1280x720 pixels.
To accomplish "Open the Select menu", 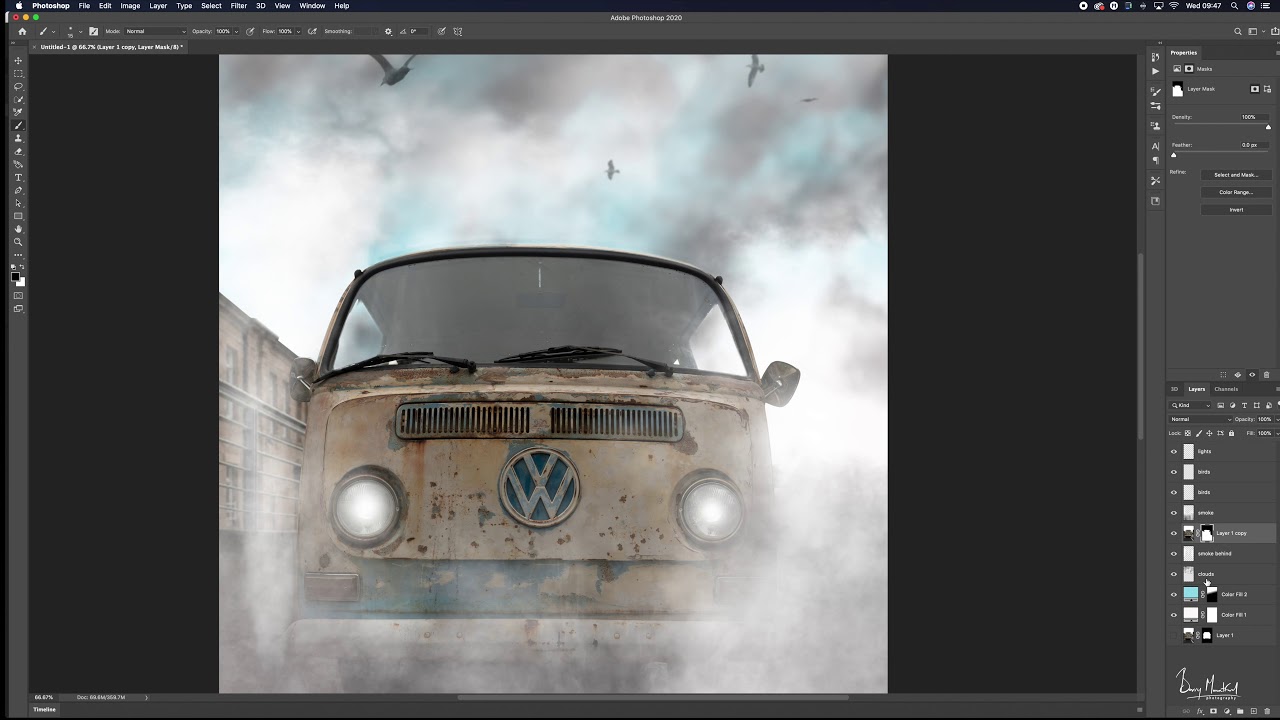I will [x=211, y=6].
